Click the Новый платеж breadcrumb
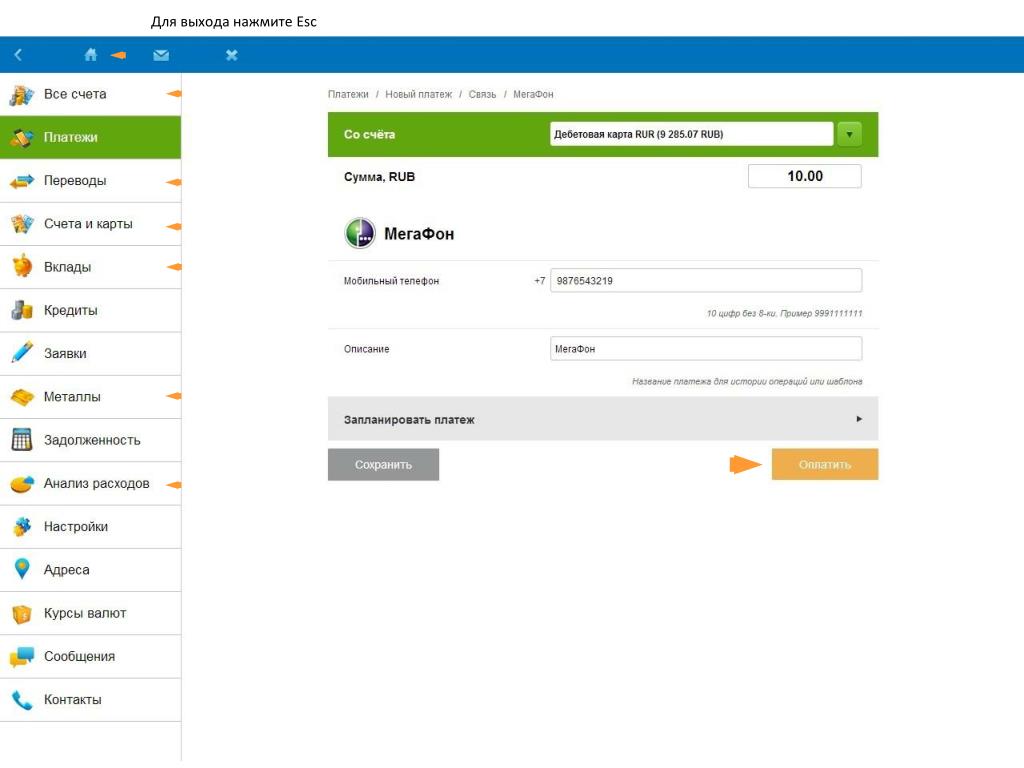This screenshot has height=768, width=1024. 418,95
